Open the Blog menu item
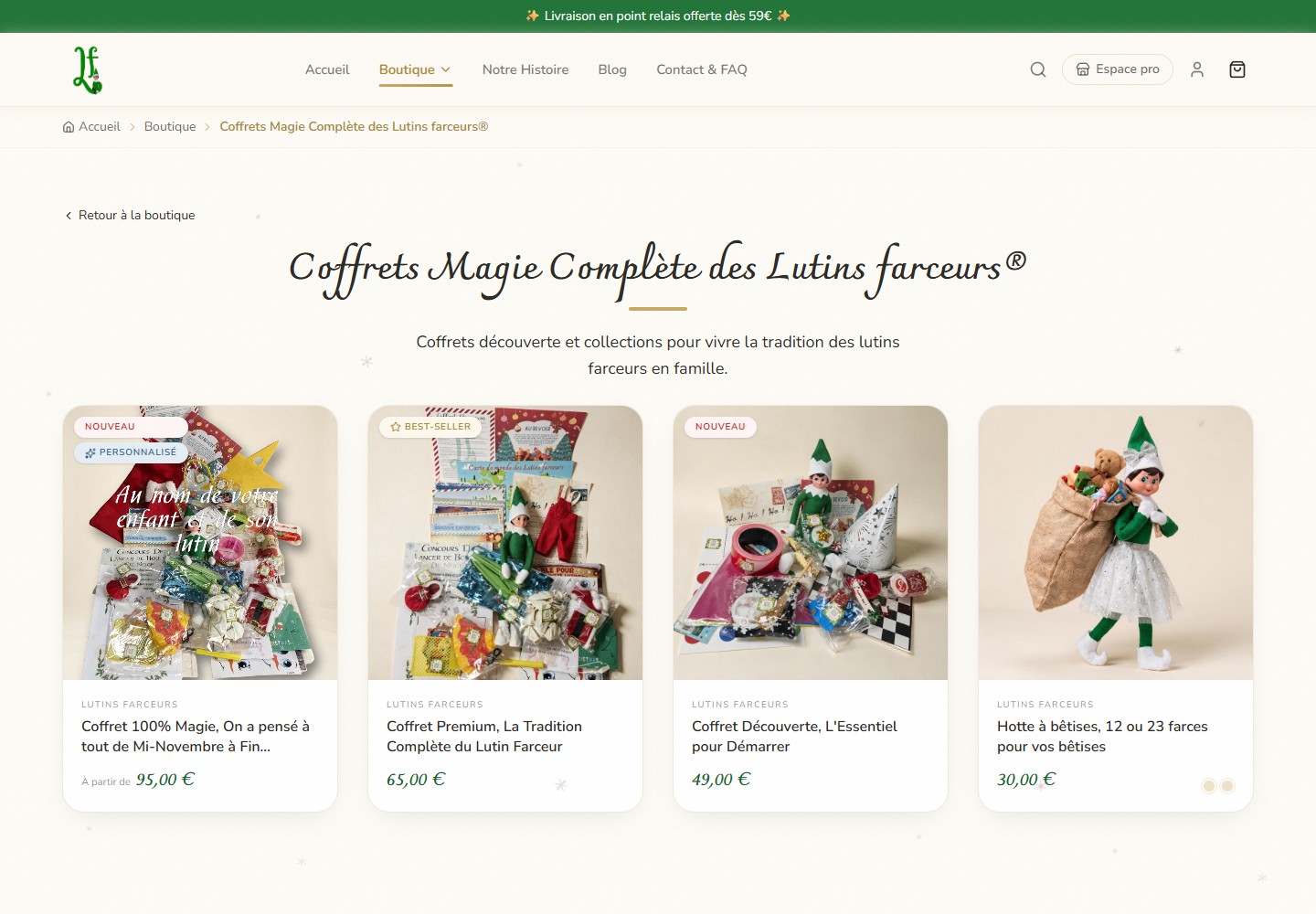The image size is (1316, 914). [612, 69]
